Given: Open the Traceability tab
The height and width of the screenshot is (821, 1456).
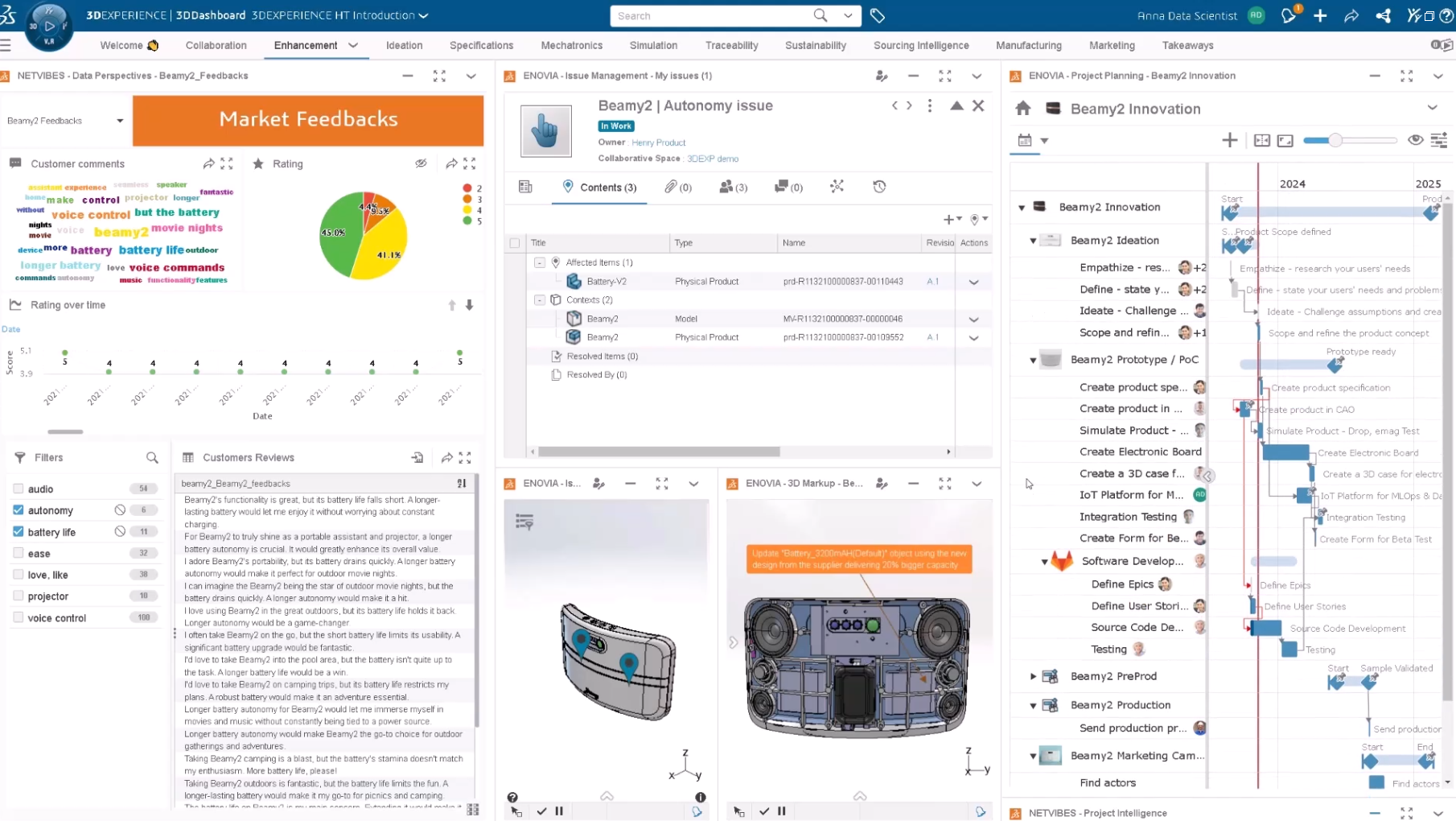Looking at the screenshot, I should pos(731,46).
